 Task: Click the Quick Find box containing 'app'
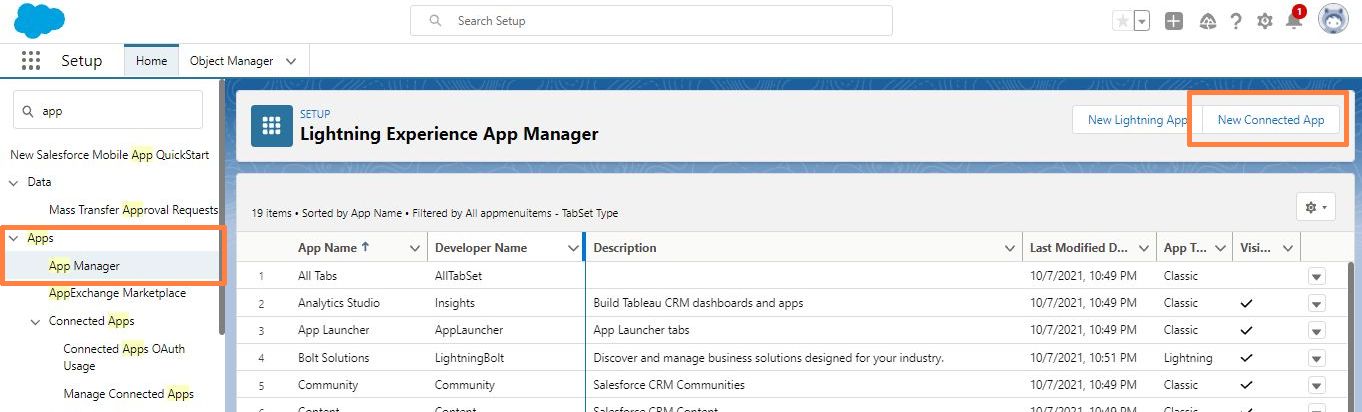tap(108, 112)
